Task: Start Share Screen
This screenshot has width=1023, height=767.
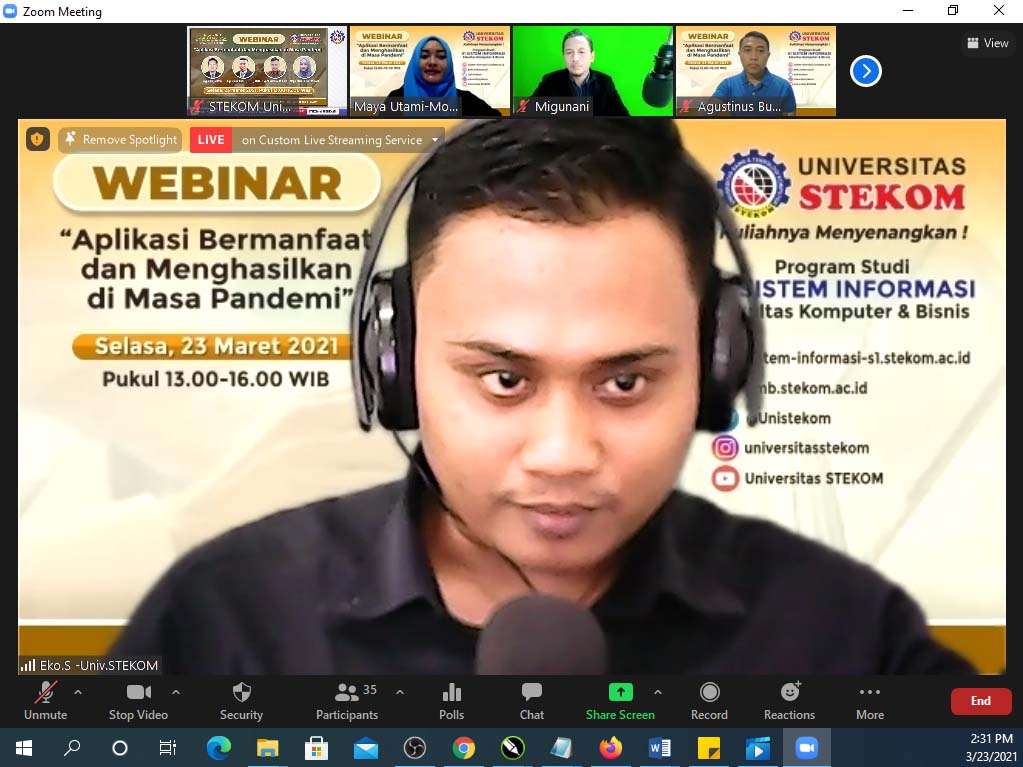Action: click(x=620, y=701)
